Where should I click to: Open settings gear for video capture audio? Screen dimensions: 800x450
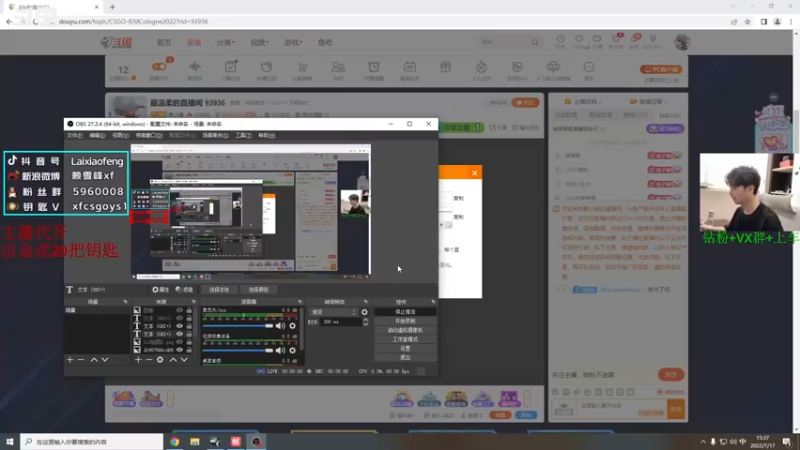(292, 351)
